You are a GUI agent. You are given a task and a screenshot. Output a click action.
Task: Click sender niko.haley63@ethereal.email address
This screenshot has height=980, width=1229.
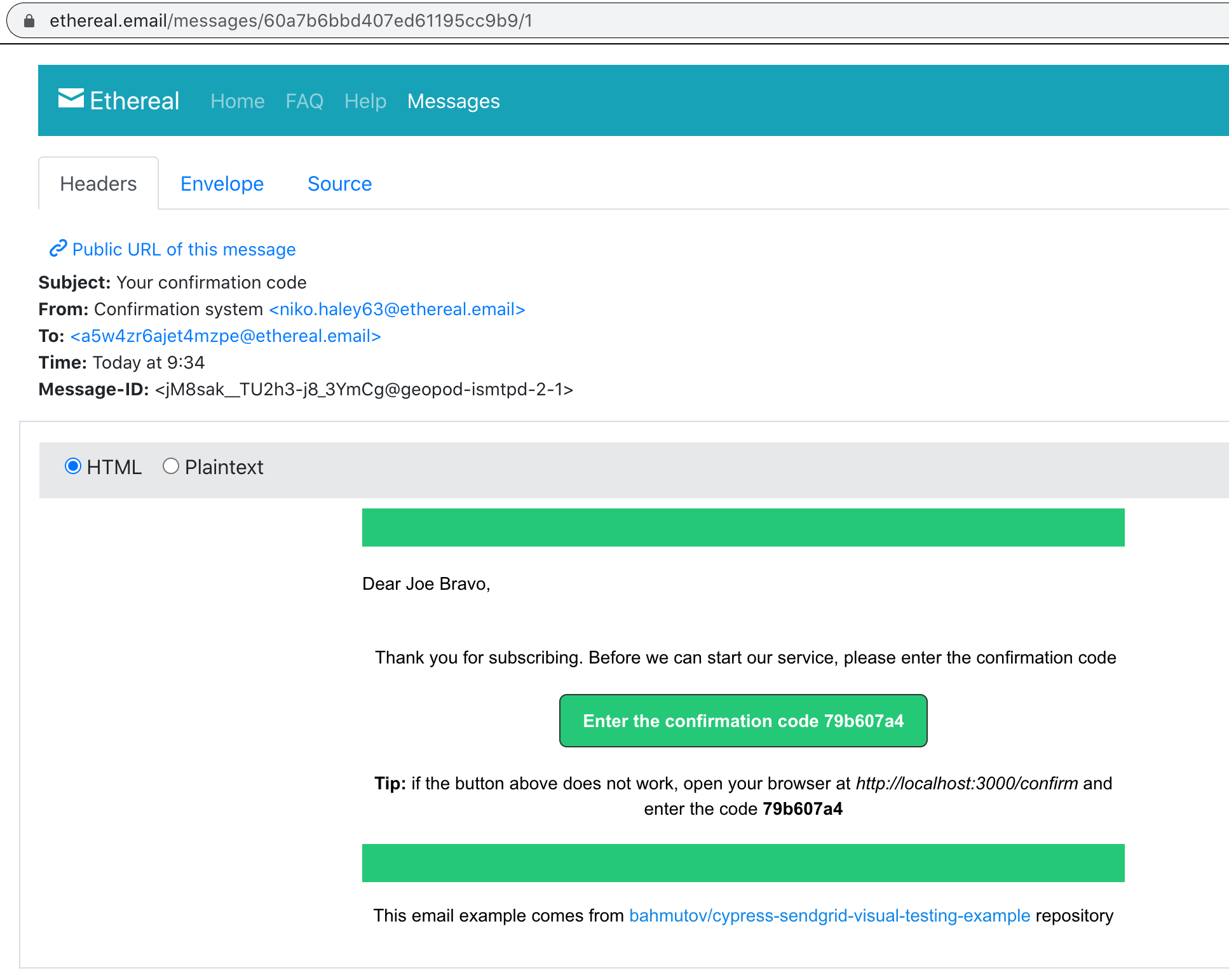[x=397, y=309]
